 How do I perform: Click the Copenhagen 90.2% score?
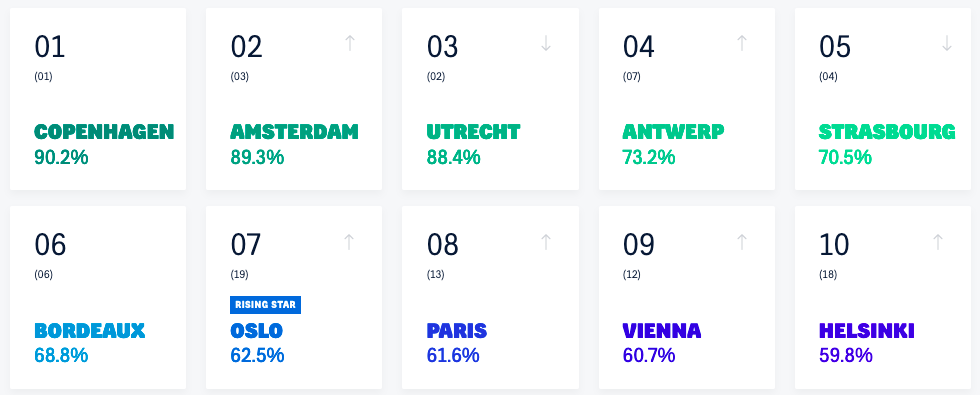coord(61,158)
